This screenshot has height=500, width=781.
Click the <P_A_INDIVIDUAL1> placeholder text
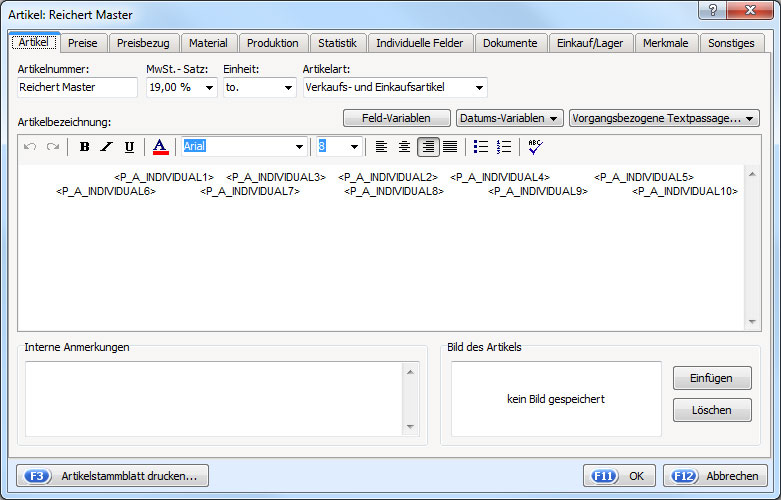tap(164, 177)
